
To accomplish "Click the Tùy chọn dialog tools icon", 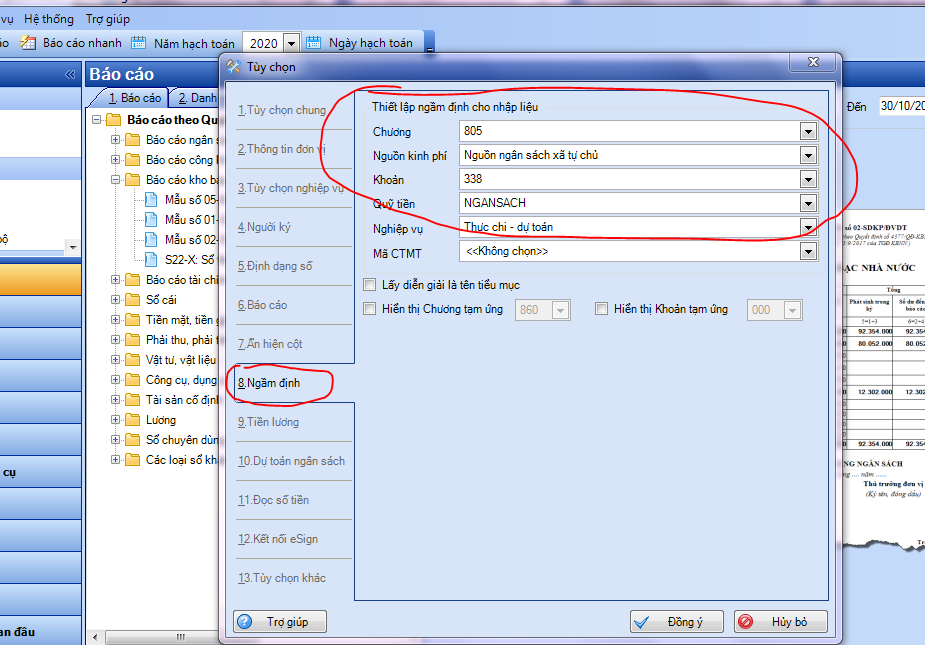I will (233, 67).
